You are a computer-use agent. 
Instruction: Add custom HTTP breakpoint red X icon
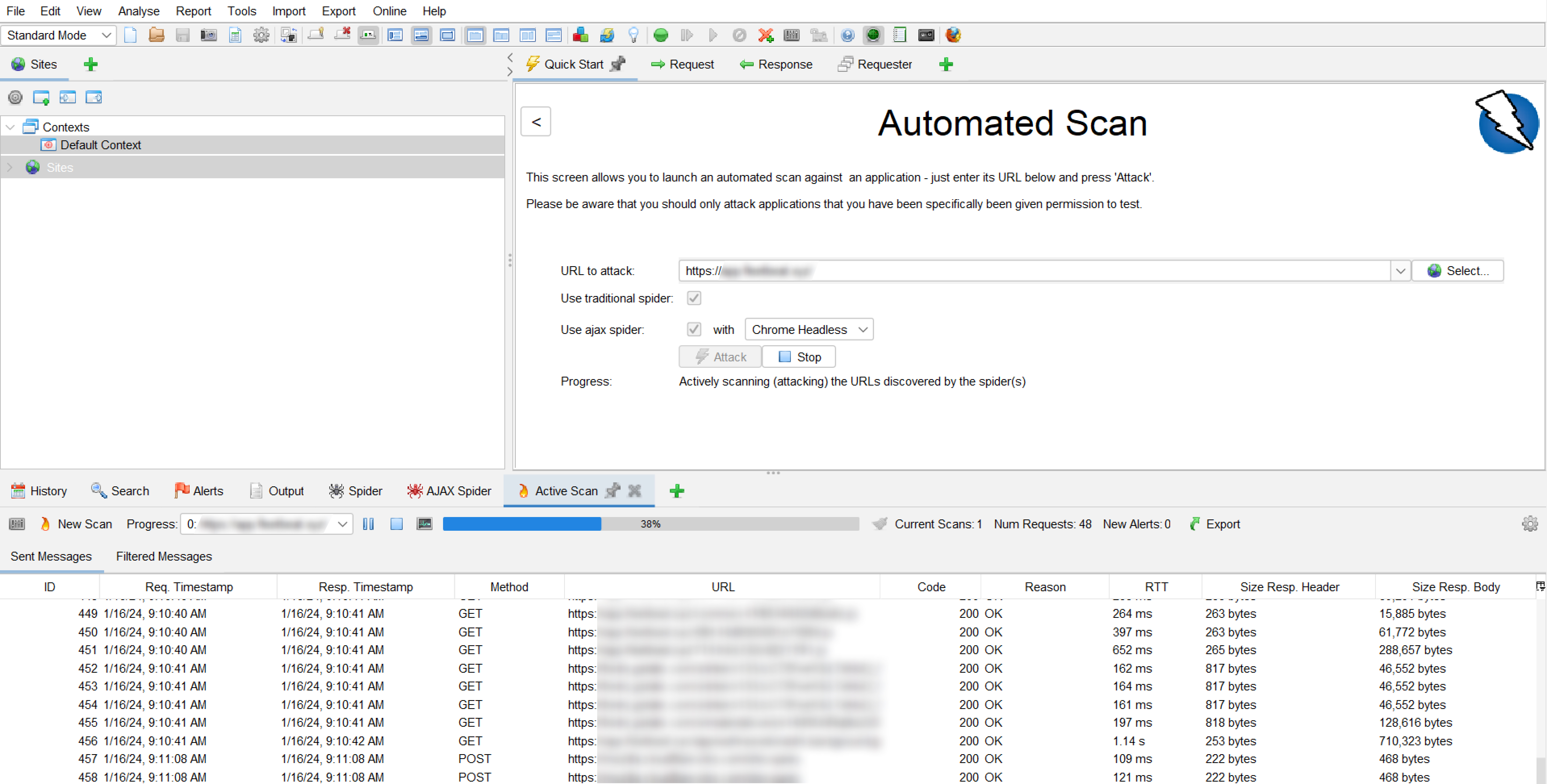pos(766,35)
